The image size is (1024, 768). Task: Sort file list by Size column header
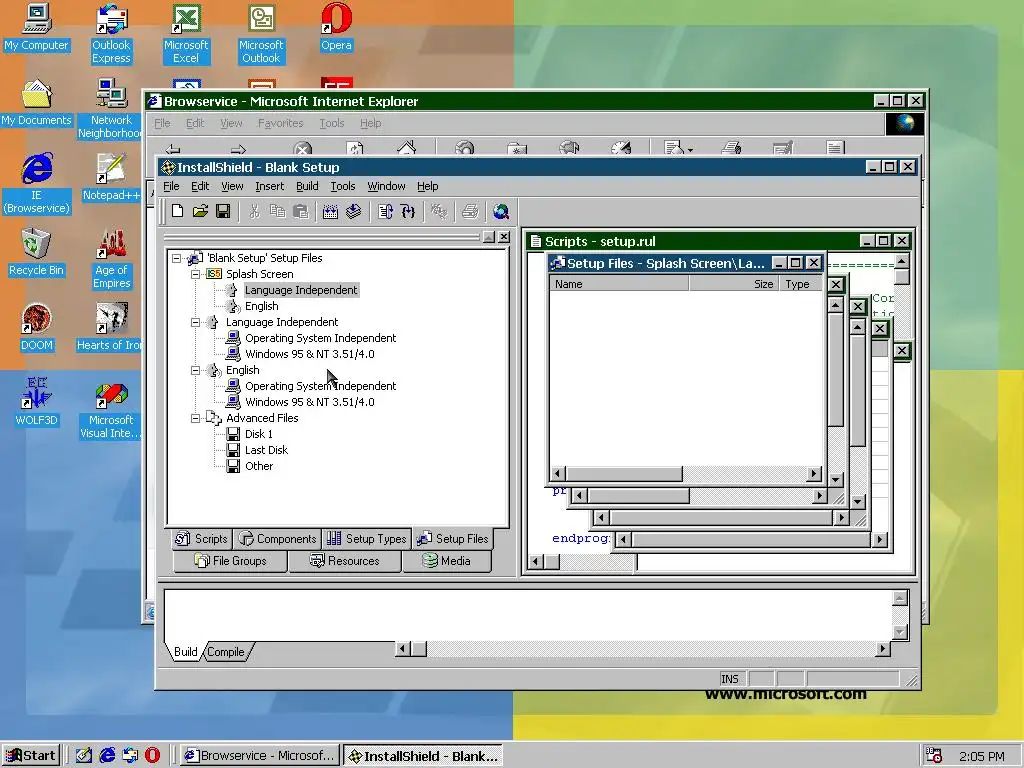(x=733, y=284)
